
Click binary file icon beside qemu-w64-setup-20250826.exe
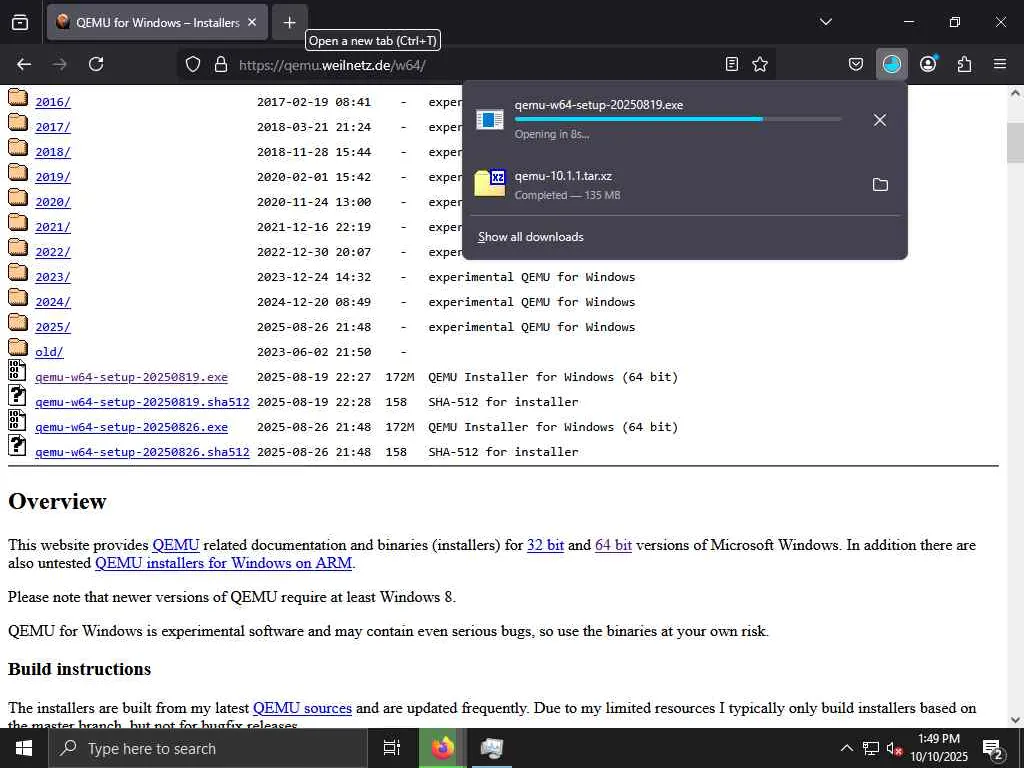(17, 420)
